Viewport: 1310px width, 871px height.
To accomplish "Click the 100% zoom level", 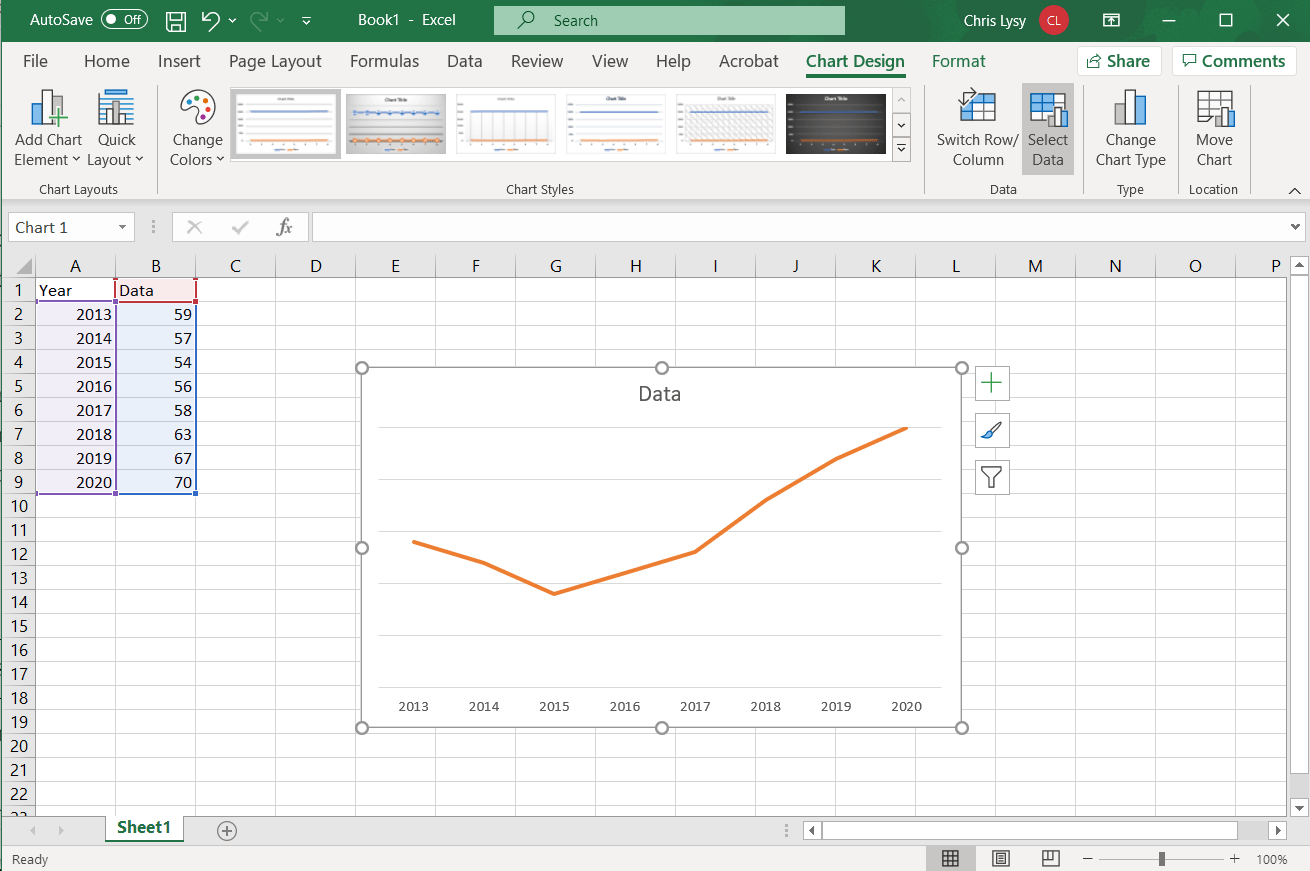I will pyautogui.click(x=1272, y=859).
